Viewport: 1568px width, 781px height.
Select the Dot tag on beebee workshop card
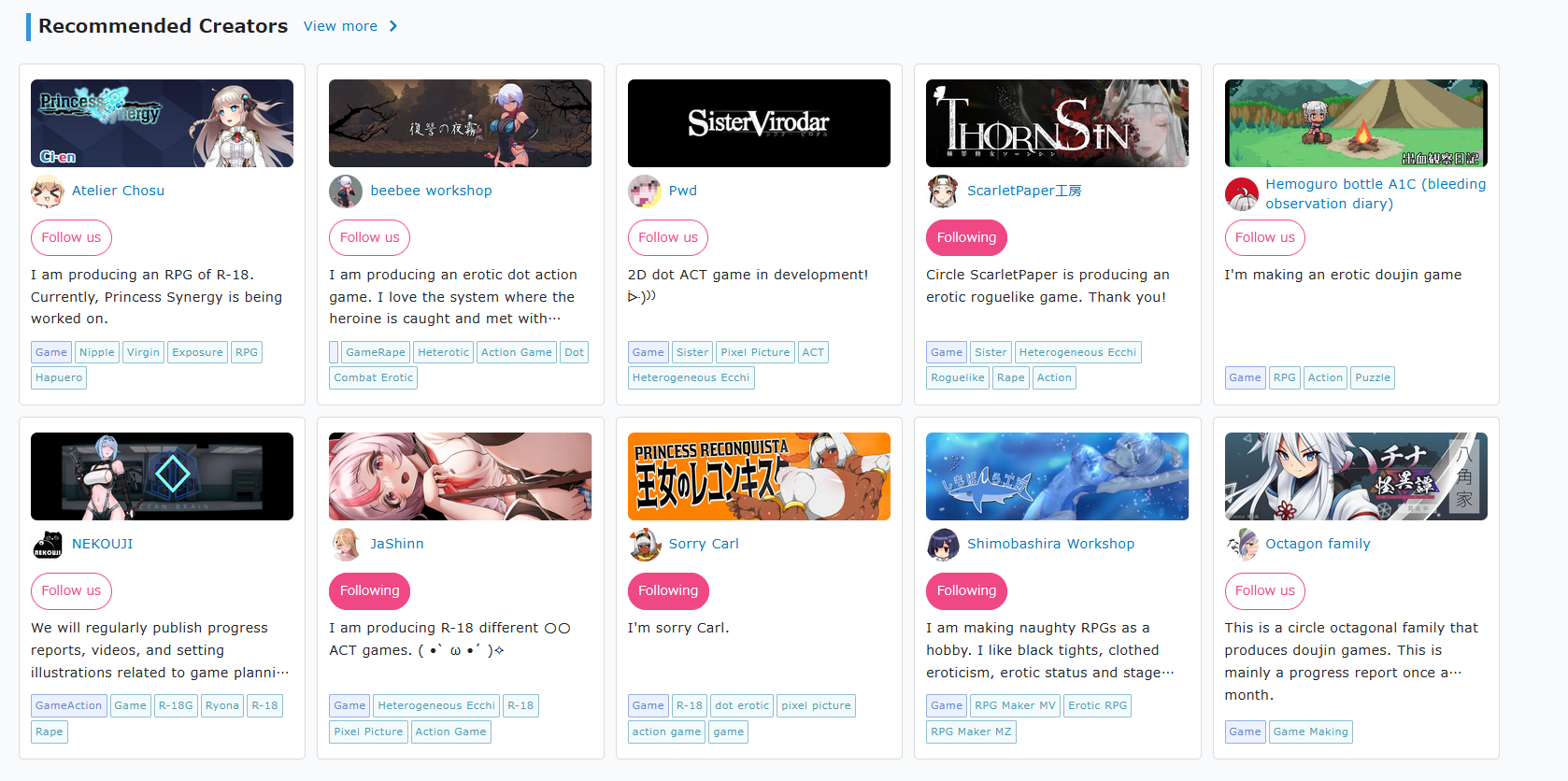coord(575,352)
